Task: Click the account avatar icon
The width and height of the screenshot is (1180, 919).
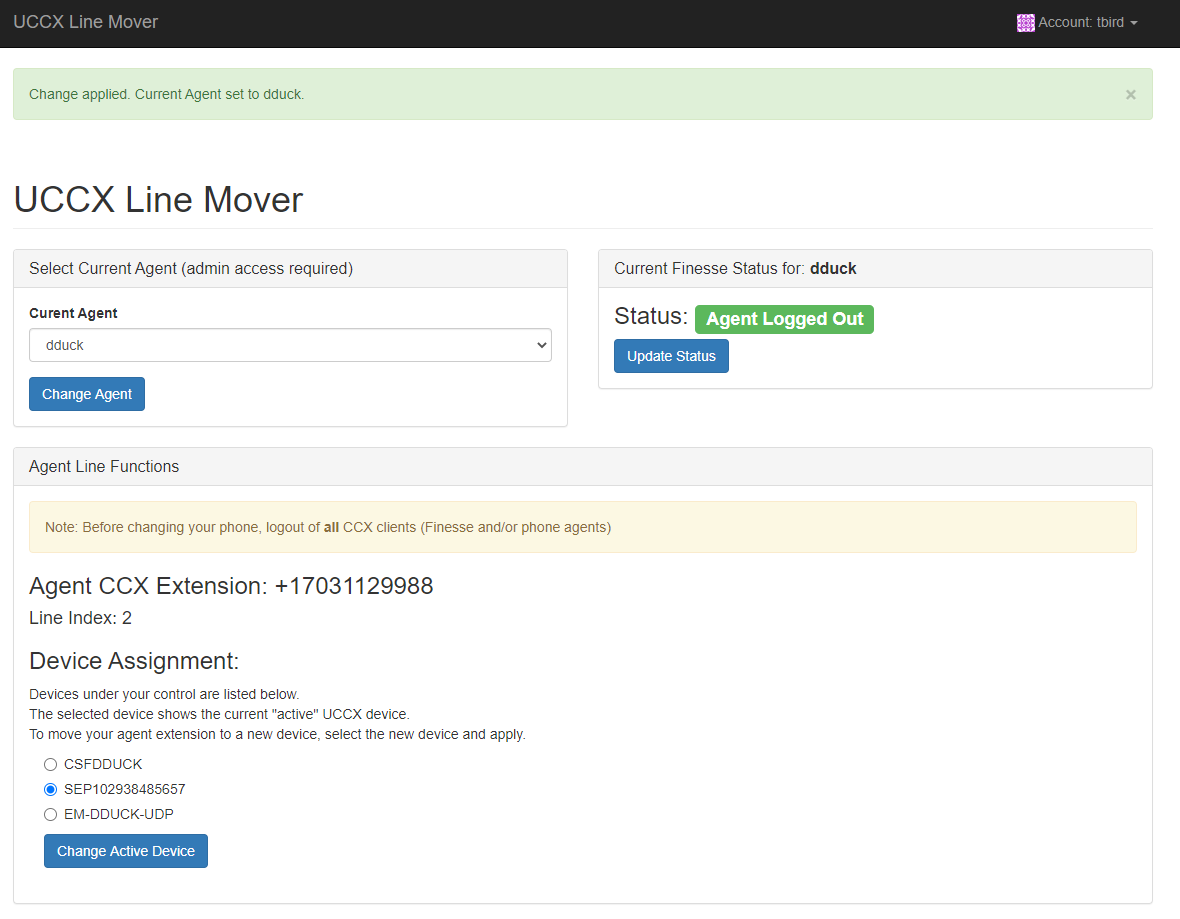Action: coord(1025,23)
